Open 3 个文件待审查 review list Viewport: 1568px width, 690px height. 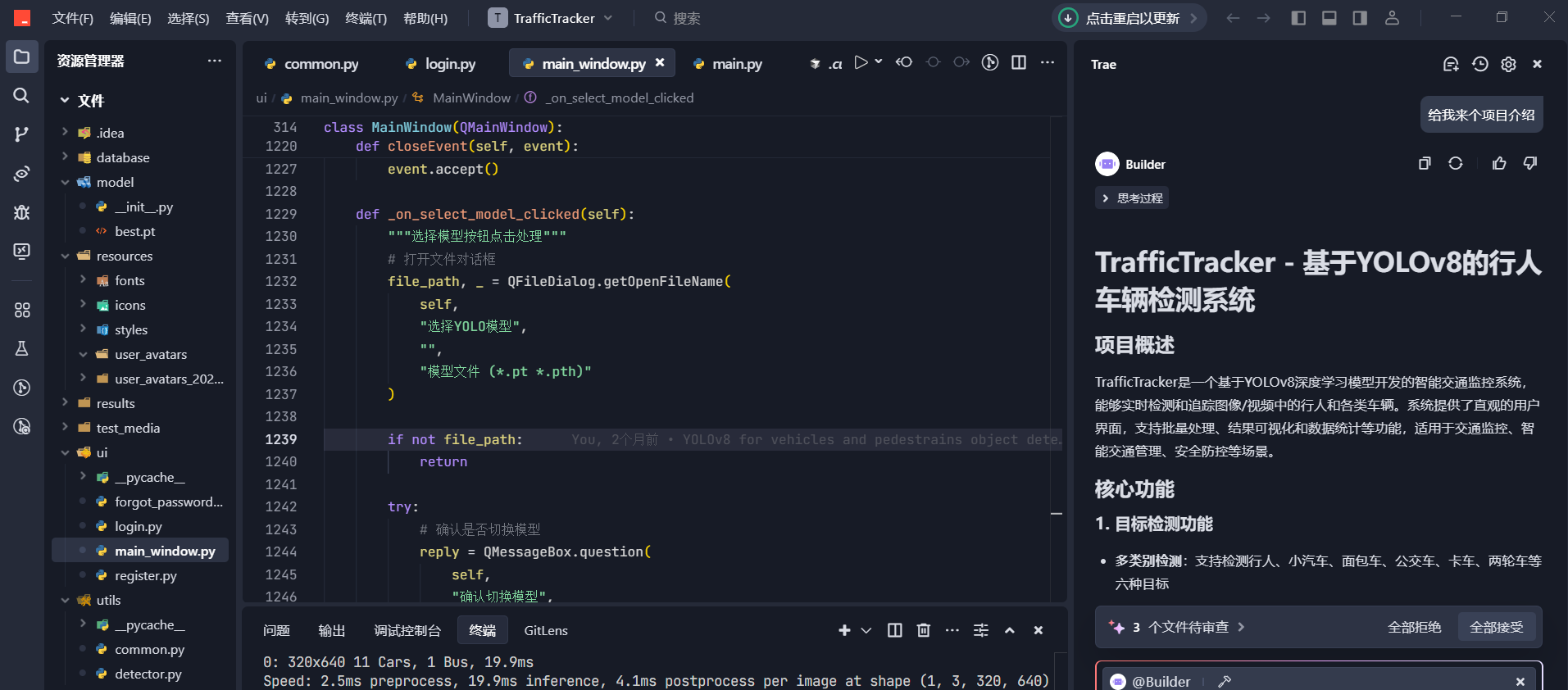(1177, 627)
